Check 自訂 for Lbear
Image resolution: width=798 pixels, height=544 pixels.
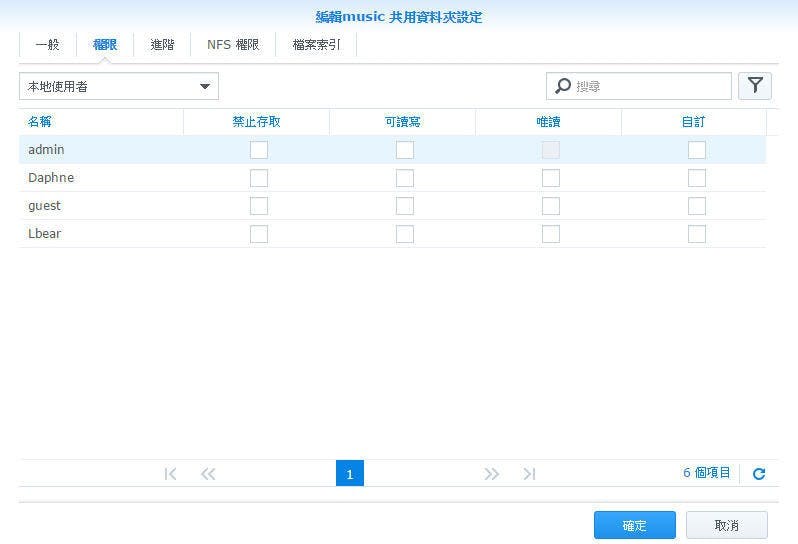coord(697,234)
